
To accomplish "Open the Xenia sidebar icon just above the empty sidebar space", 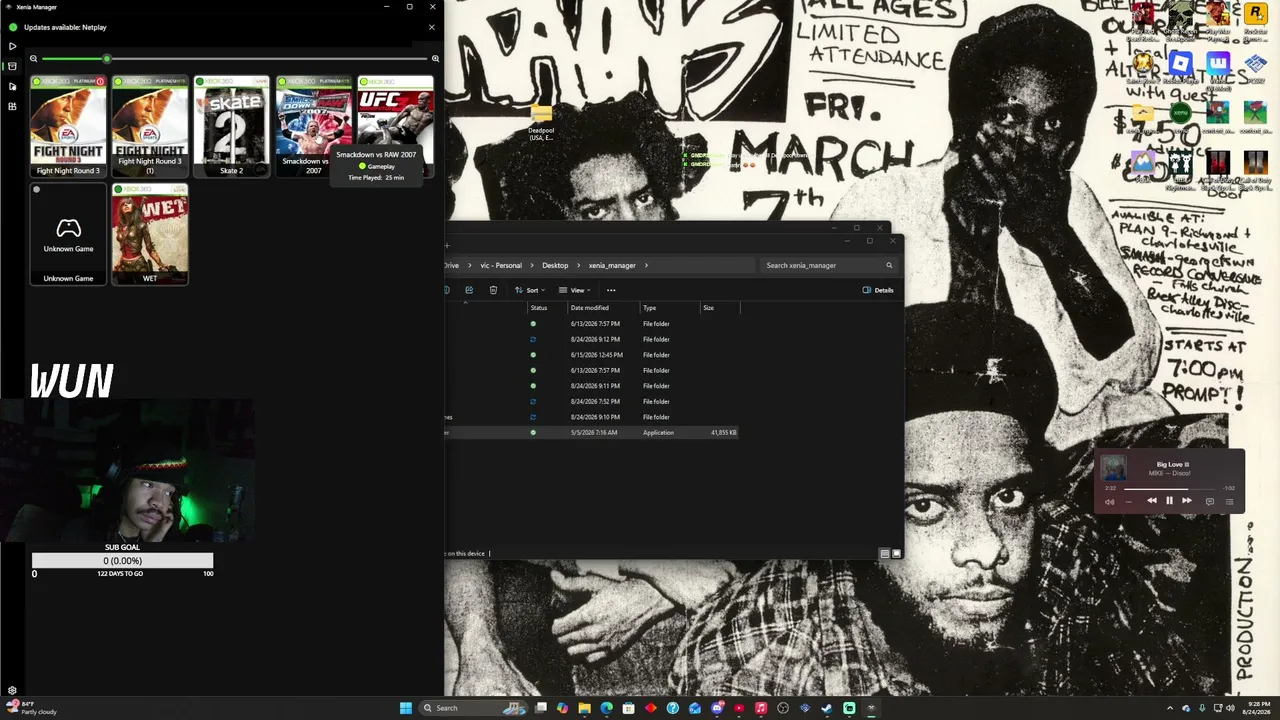I will point(12,106).
